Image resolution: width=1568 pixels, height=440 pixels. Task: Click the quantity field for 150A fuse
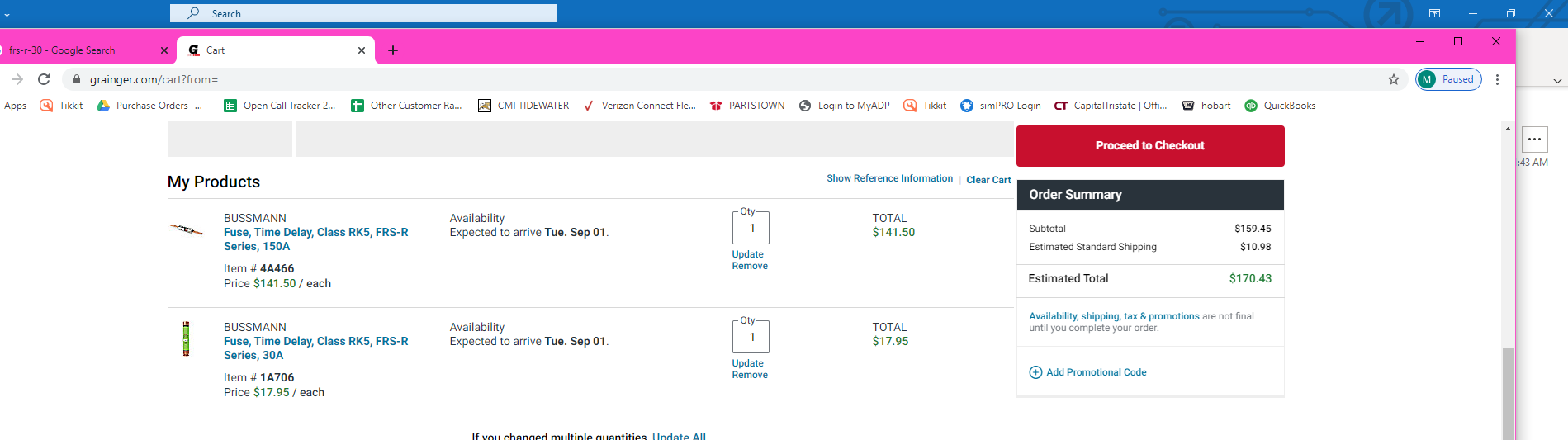[751, 229]
